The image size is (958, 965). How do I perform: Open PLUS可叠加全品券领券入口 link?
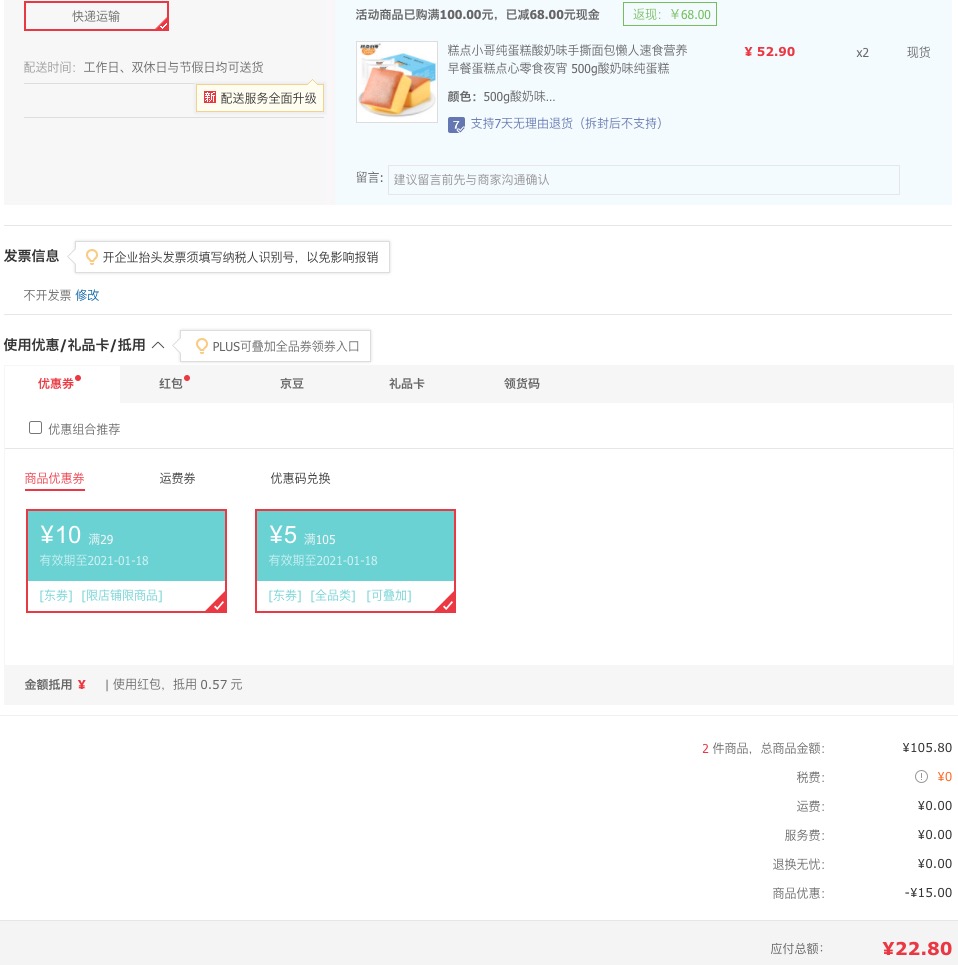point(285,346)
